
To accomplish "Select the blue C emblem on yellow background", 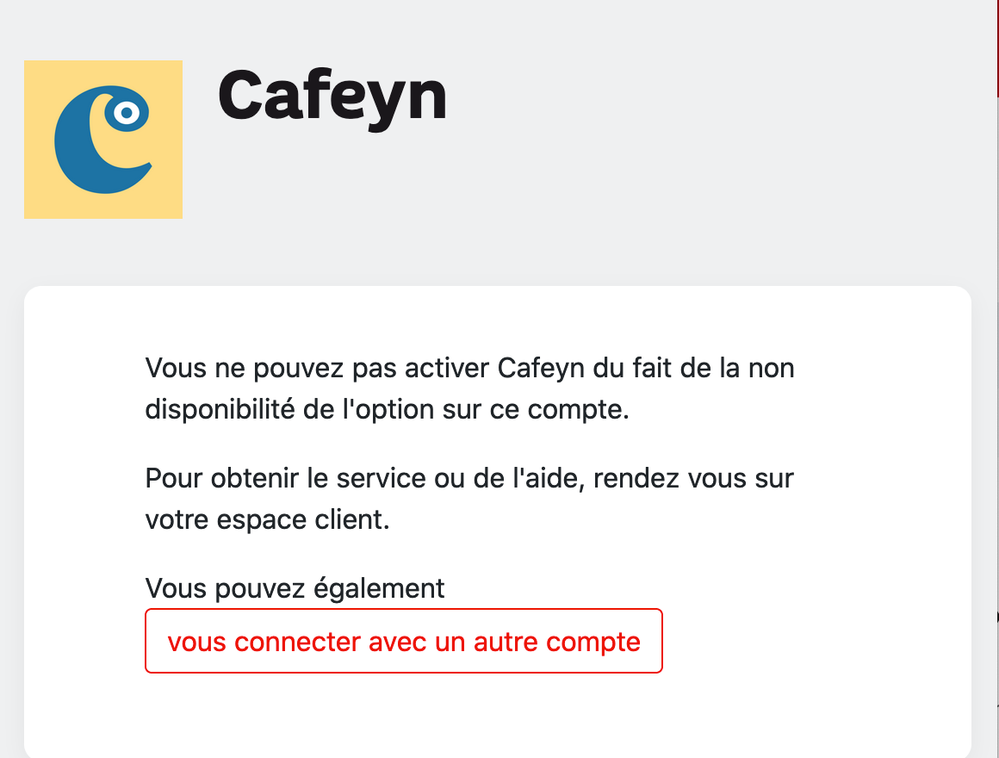I will point(102,138).
